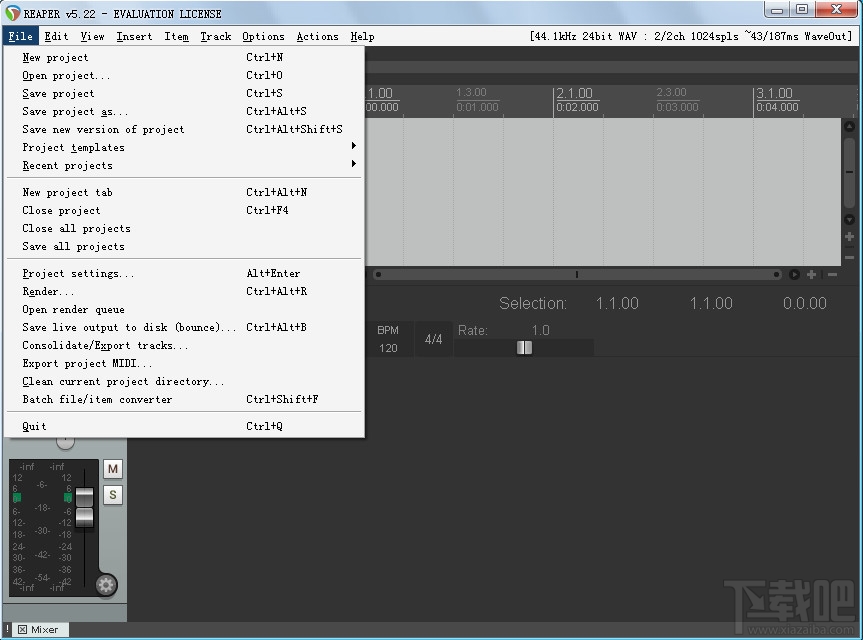863x640 pixels.
Task: Choose Open project... menu entry
Action: tap(184, 75)
